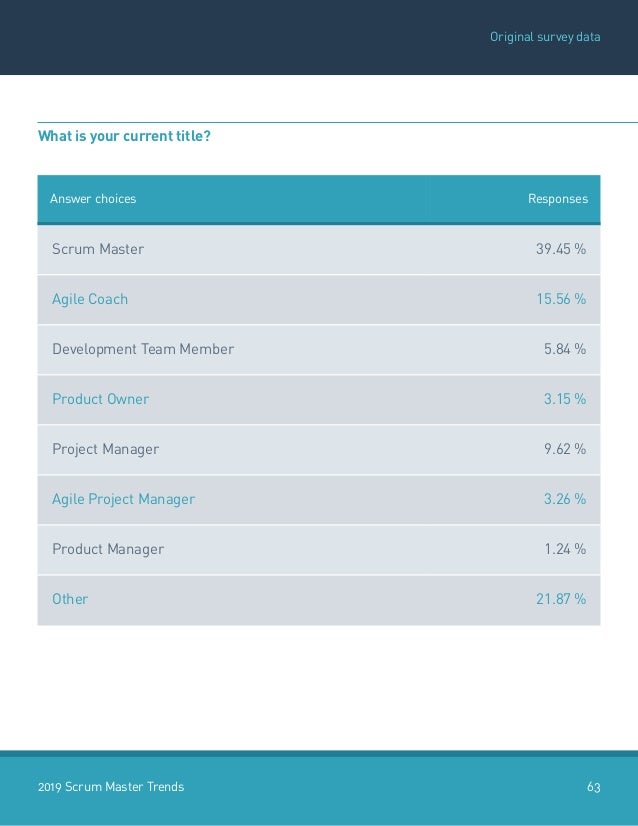This screenshot has width=638, height=826.
Task: Open the Other answer choice link
Action: pos(70,599)
